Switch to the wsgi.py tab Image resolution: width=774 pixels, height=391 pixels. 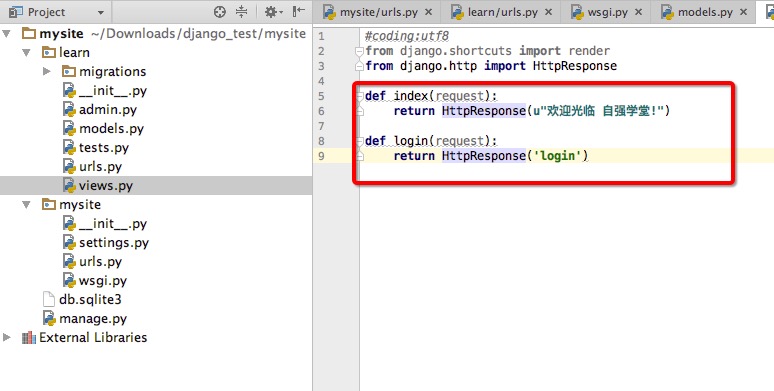click(x=607, y=12)
